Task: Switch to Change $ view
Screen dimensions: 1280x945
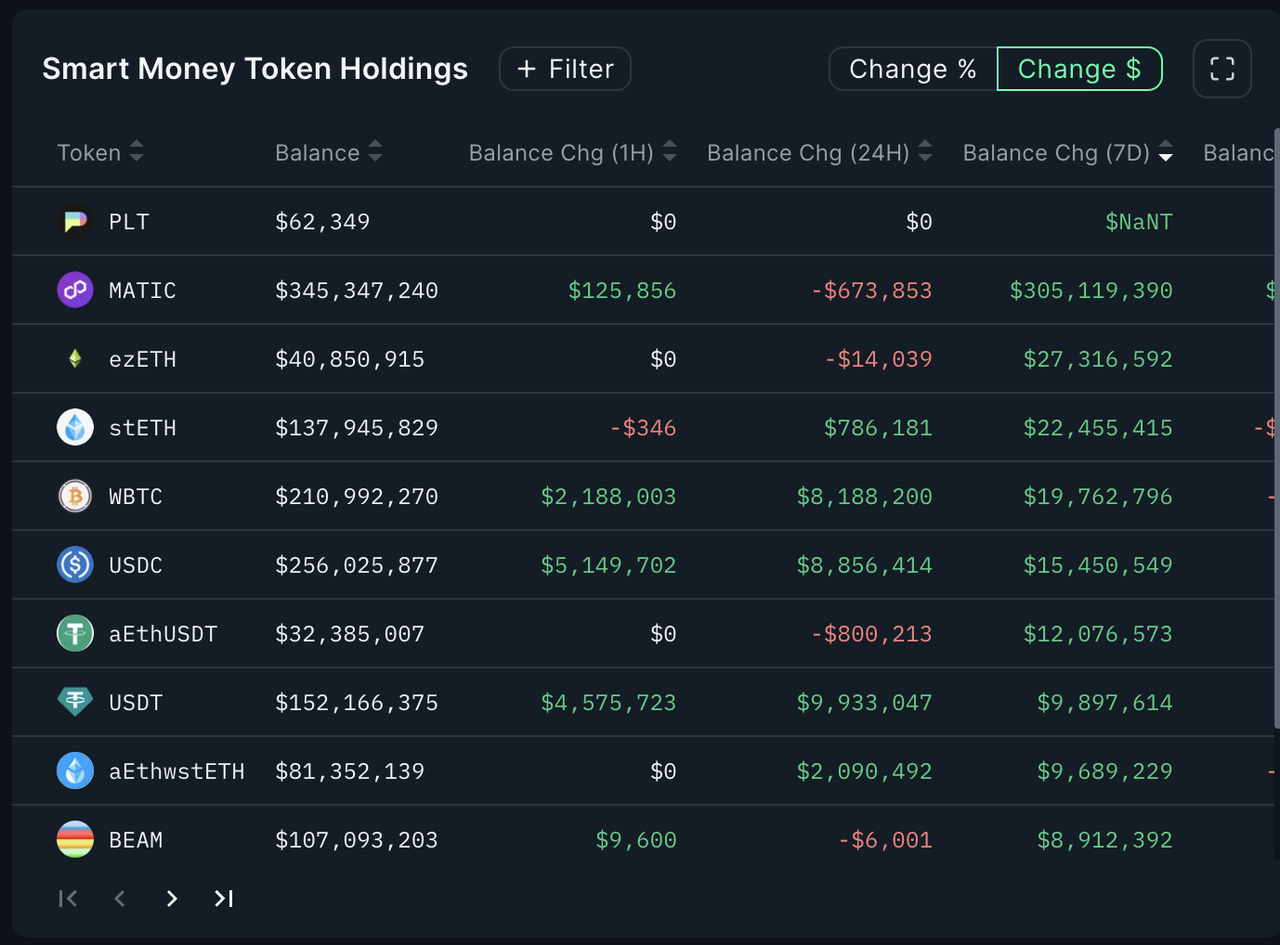Action: click(x=1080, y=69)
